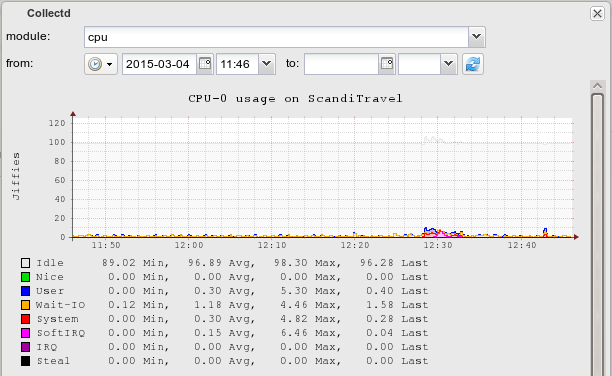Click the refresh graph button
The height and width of the screenshot is (376, 612).
pyautogui.click(x=473, y=64)
